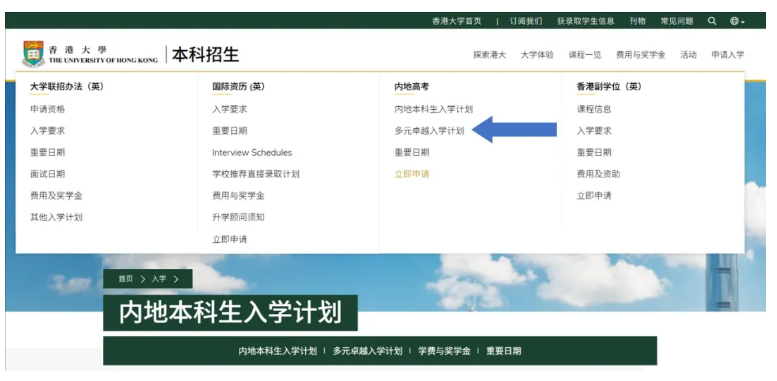Screen dimensions: 777x381
Task: Open 重要日期 under 大学联招办法
Action: click(x=48, y=153)
